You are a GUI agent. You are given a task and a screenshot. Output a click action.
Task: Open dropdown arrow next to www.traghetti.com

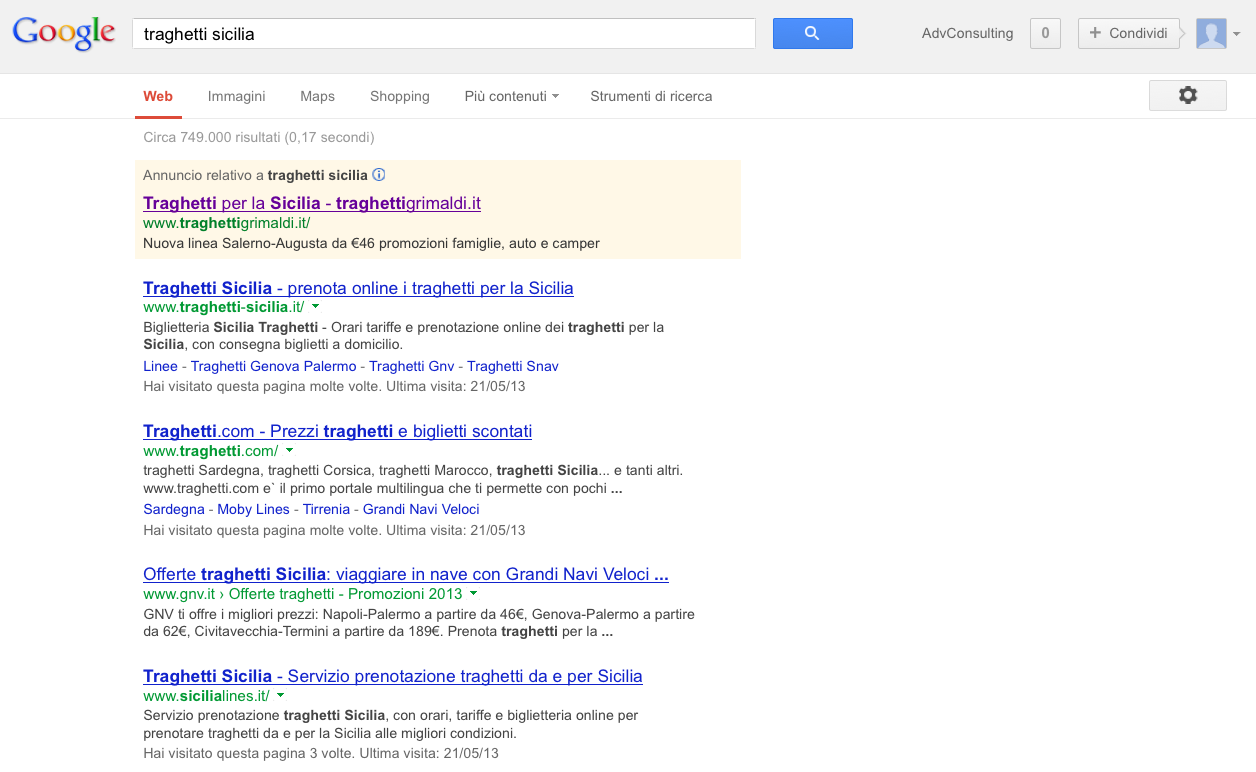pyautogui.click(x=289, y=450)
